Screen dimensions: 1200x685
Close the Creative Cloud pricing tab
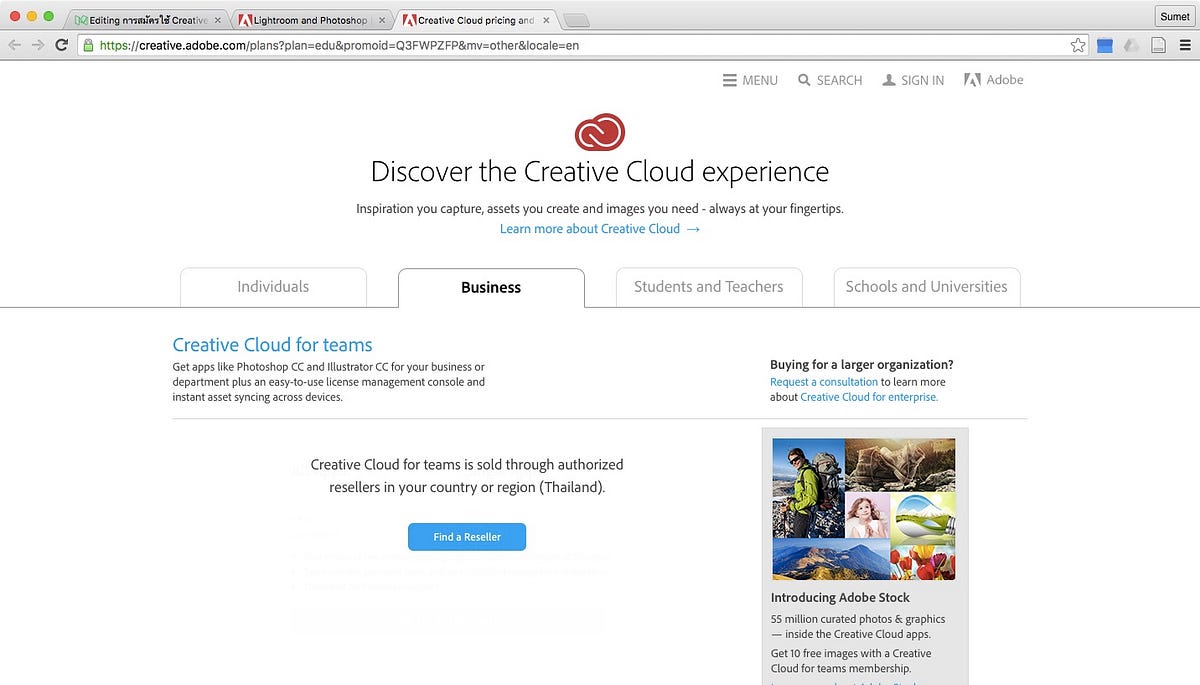click(547, 20)
